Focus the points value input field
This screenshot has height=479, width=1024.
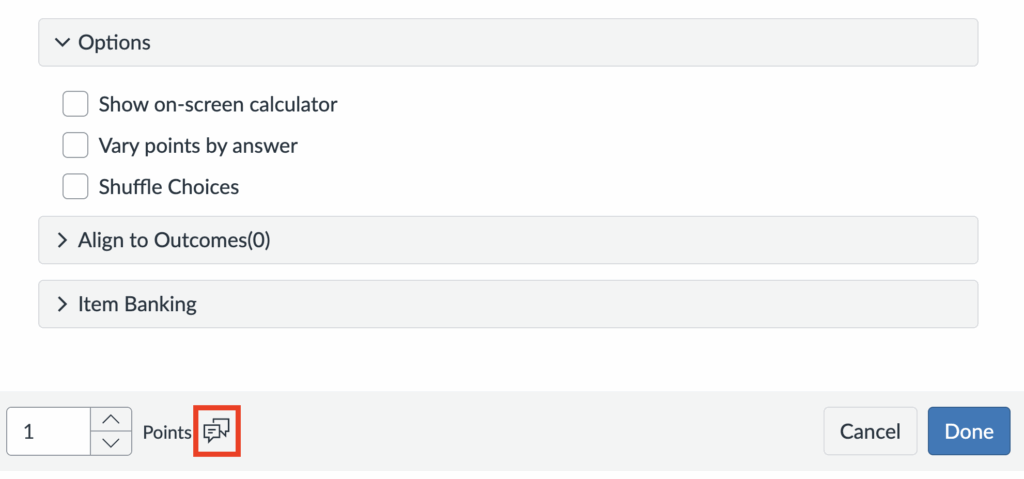coord(48,431)
